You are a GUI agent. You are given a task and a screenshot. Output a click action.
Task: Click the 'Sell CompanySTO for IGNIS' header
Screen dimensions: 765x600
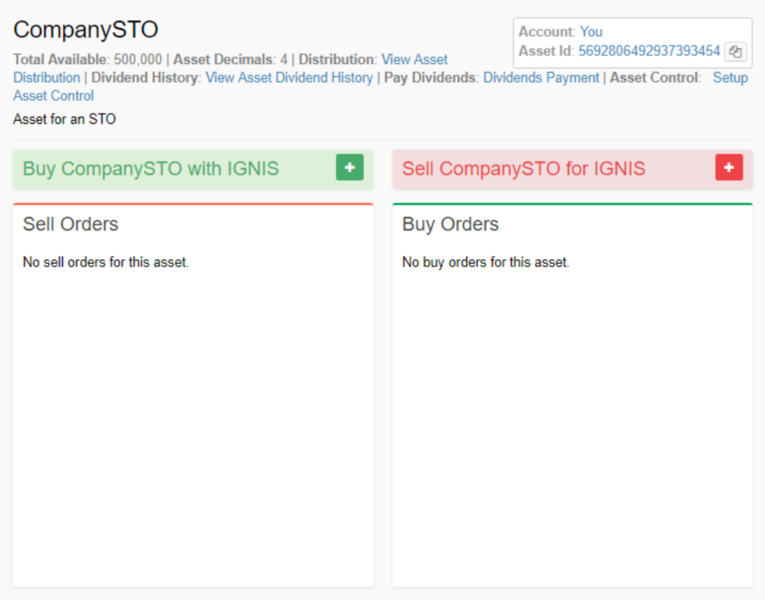(x=524, y=169)
